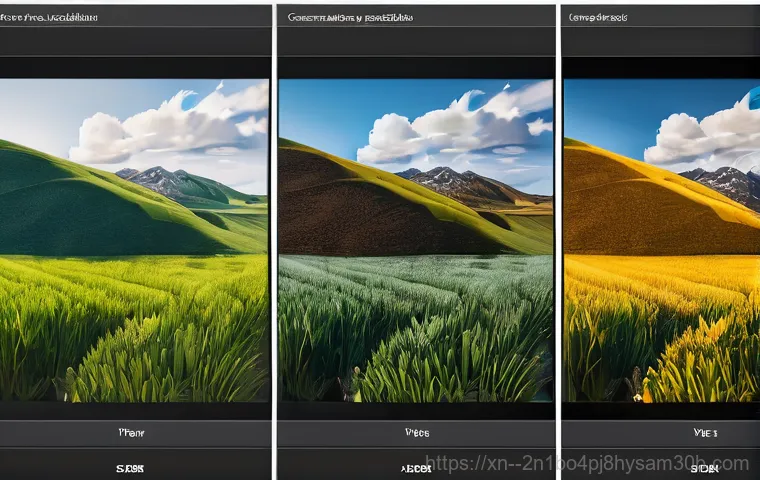Click the divider between middle and right panels

[559, 240]
